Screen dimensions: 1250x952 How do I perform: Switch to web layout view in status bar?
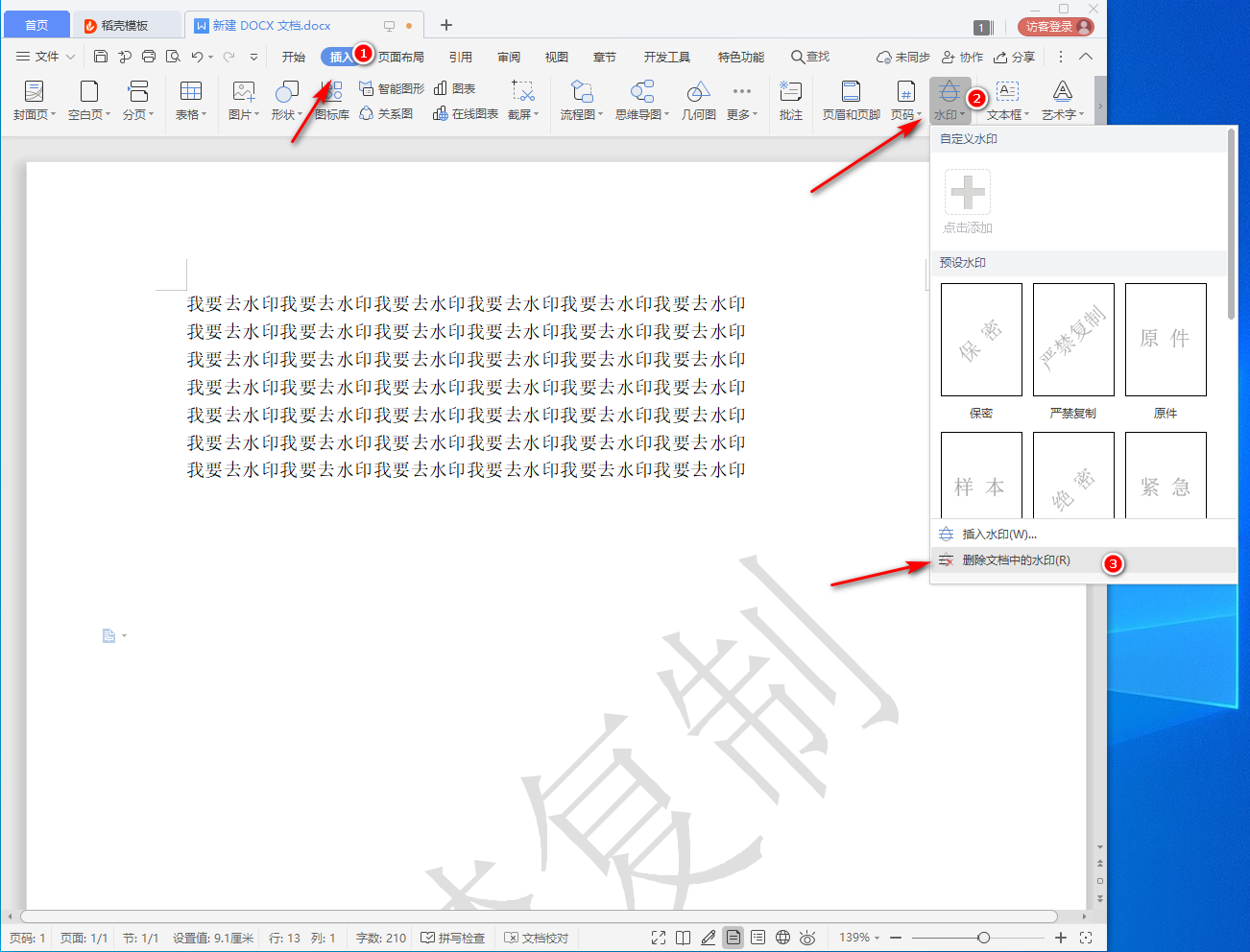[782, 938]
